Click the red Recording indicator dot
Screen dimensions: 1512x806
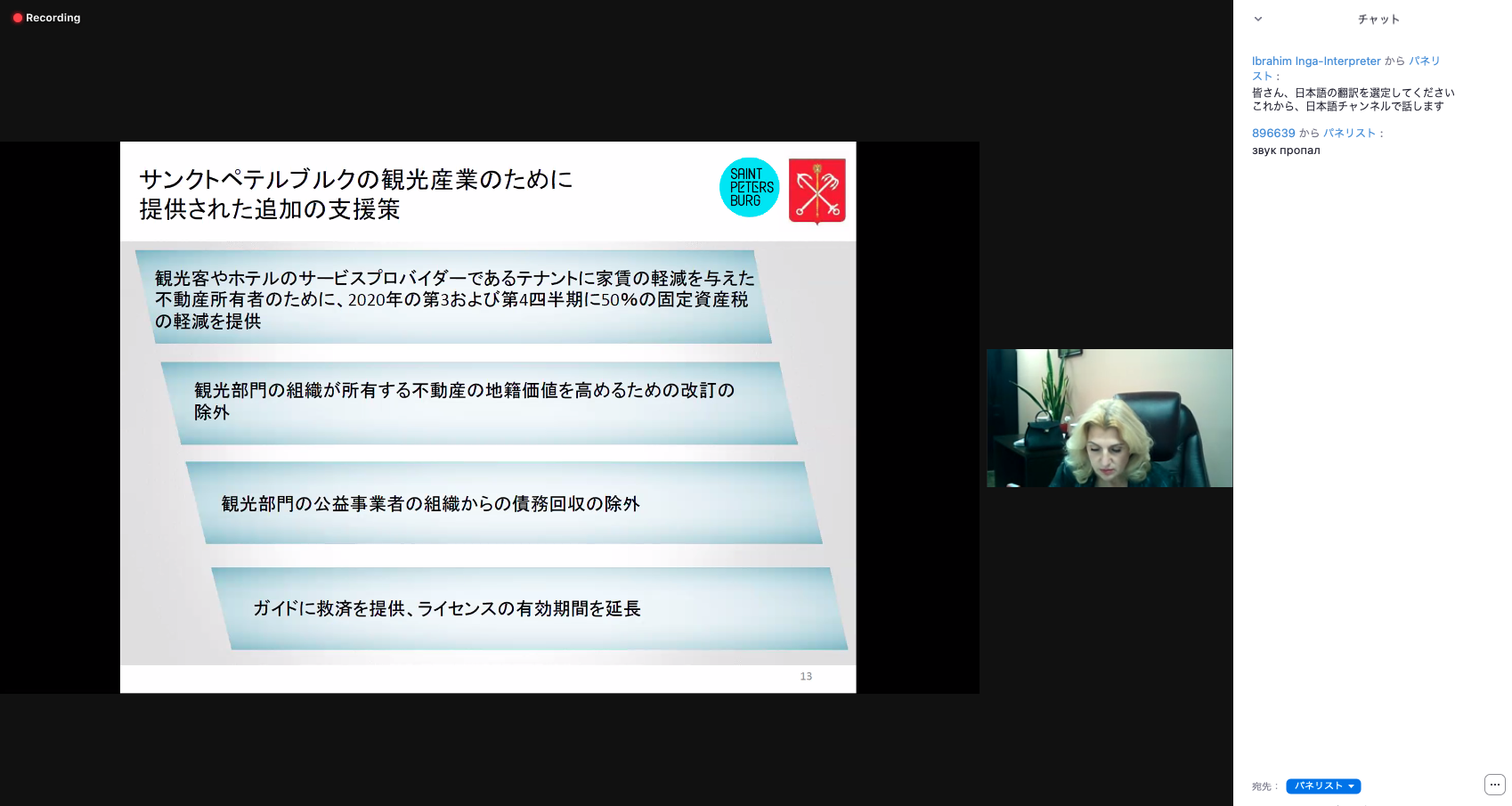[17, 18]
